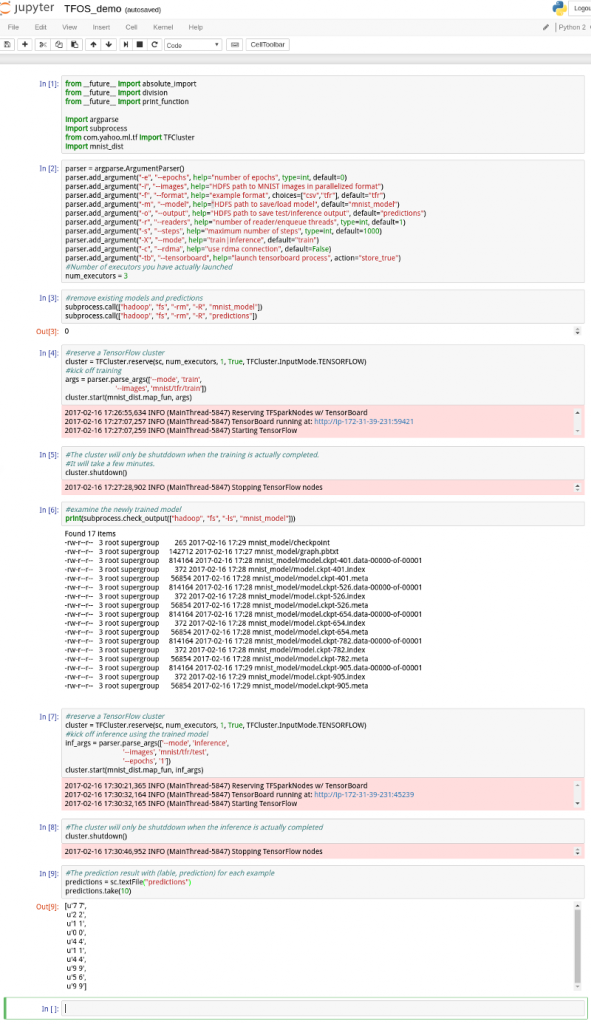Viewport: 591px width, 1024px height.
Task: Click the mnist_model/graph.pbtxt file row
Action: pyautogui.click(x=202, y=552)
